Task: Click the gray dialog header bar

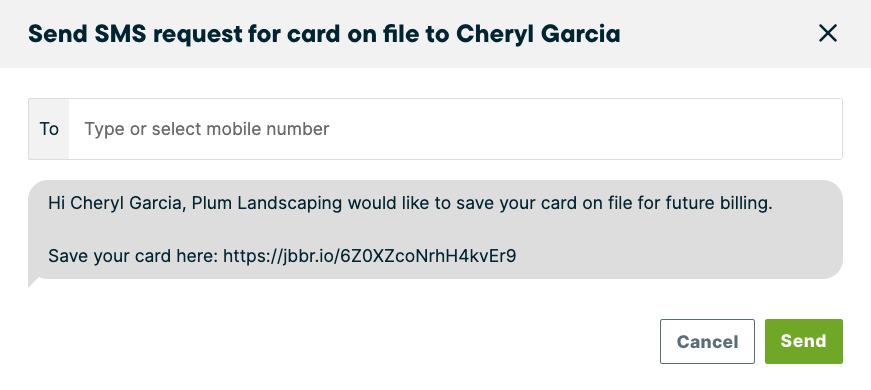Action: [x=436, y=34]
